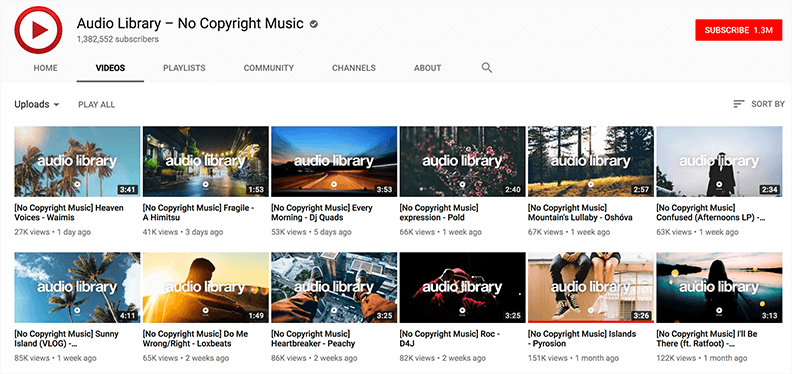Viewport: 792px width, 374px height.
Task: Click the 41K views • 3 days ago text
Action: pyautogui.click(x=183, y=232)
